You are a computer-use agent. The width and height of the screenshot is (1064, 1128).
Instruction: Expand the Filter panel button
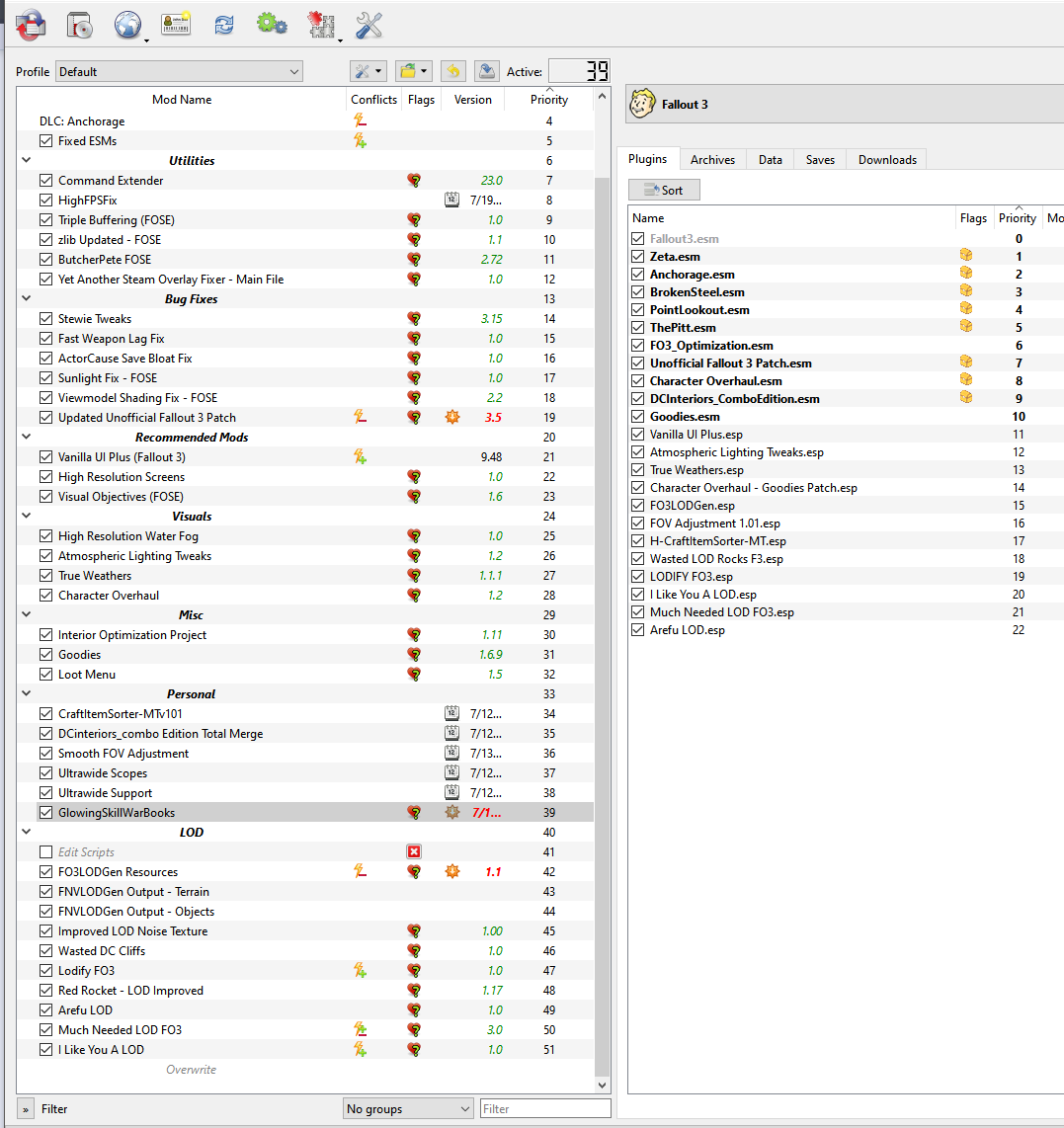click(25, 1109)
